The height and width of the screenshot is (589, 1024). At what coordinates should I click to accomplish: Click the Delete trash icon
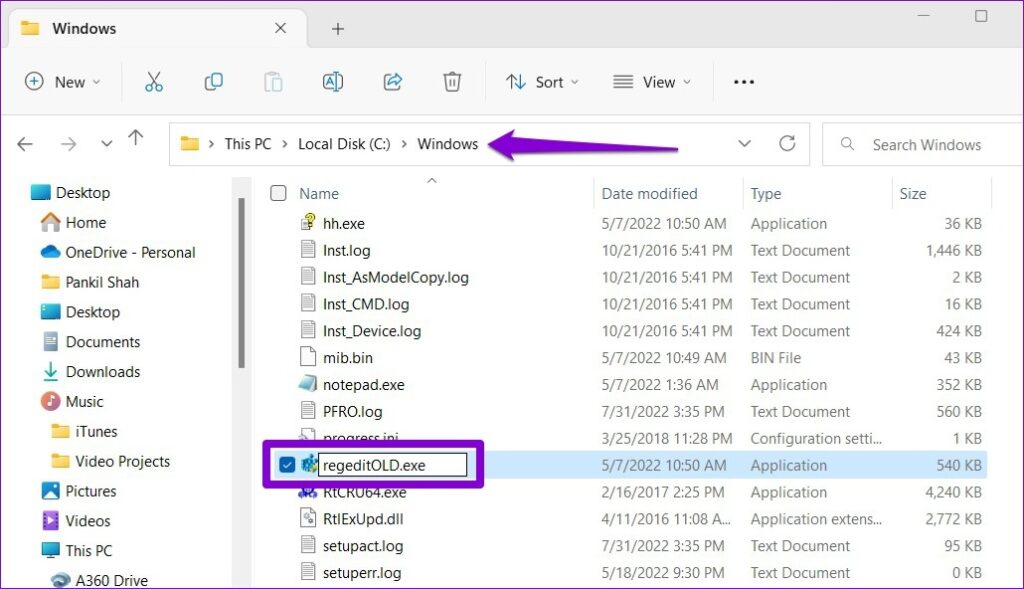[x=452, y=82]
